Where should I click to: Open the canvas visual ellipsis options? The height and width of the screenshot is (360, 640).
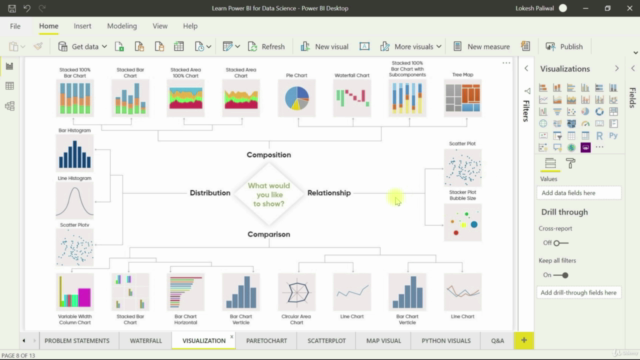click(x=506, y=63)
